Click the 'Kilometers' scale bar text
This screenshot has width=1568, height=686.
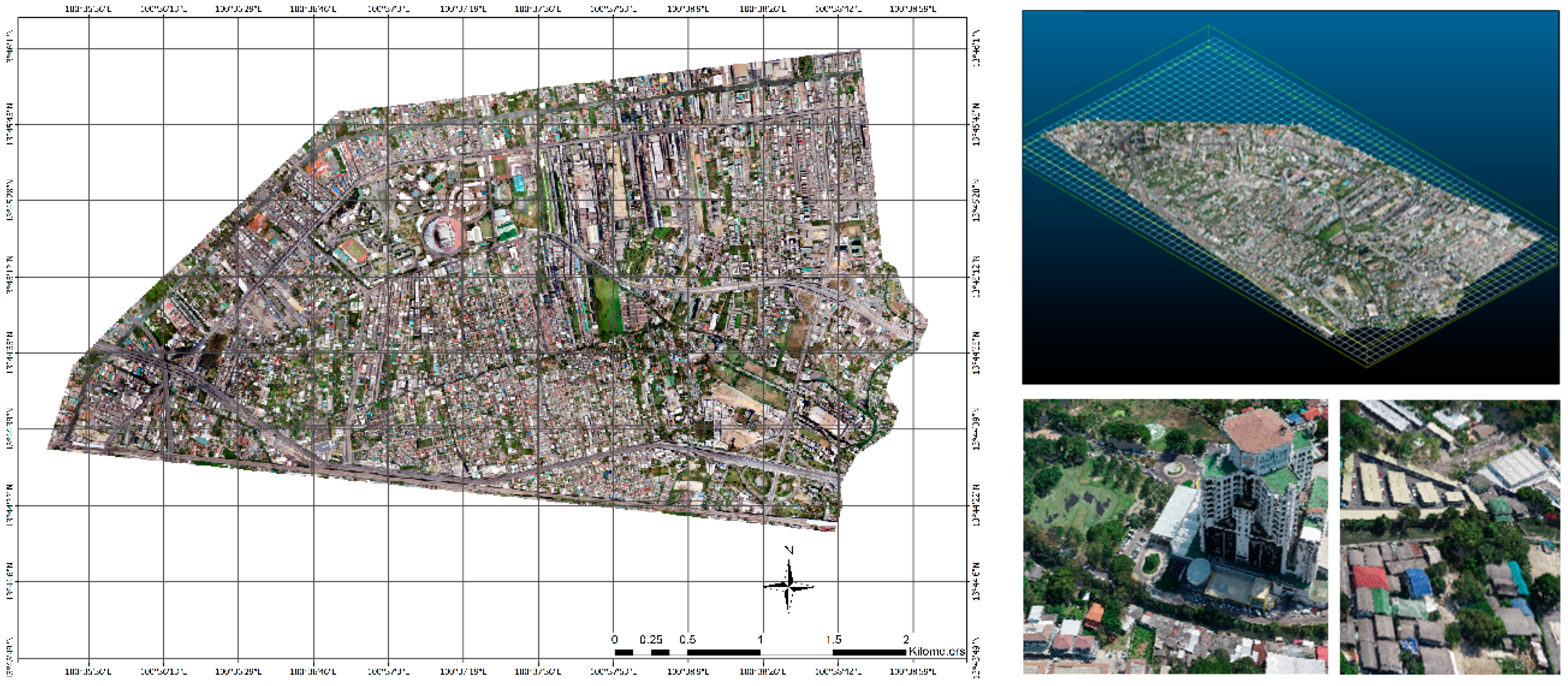coord(936,651)
